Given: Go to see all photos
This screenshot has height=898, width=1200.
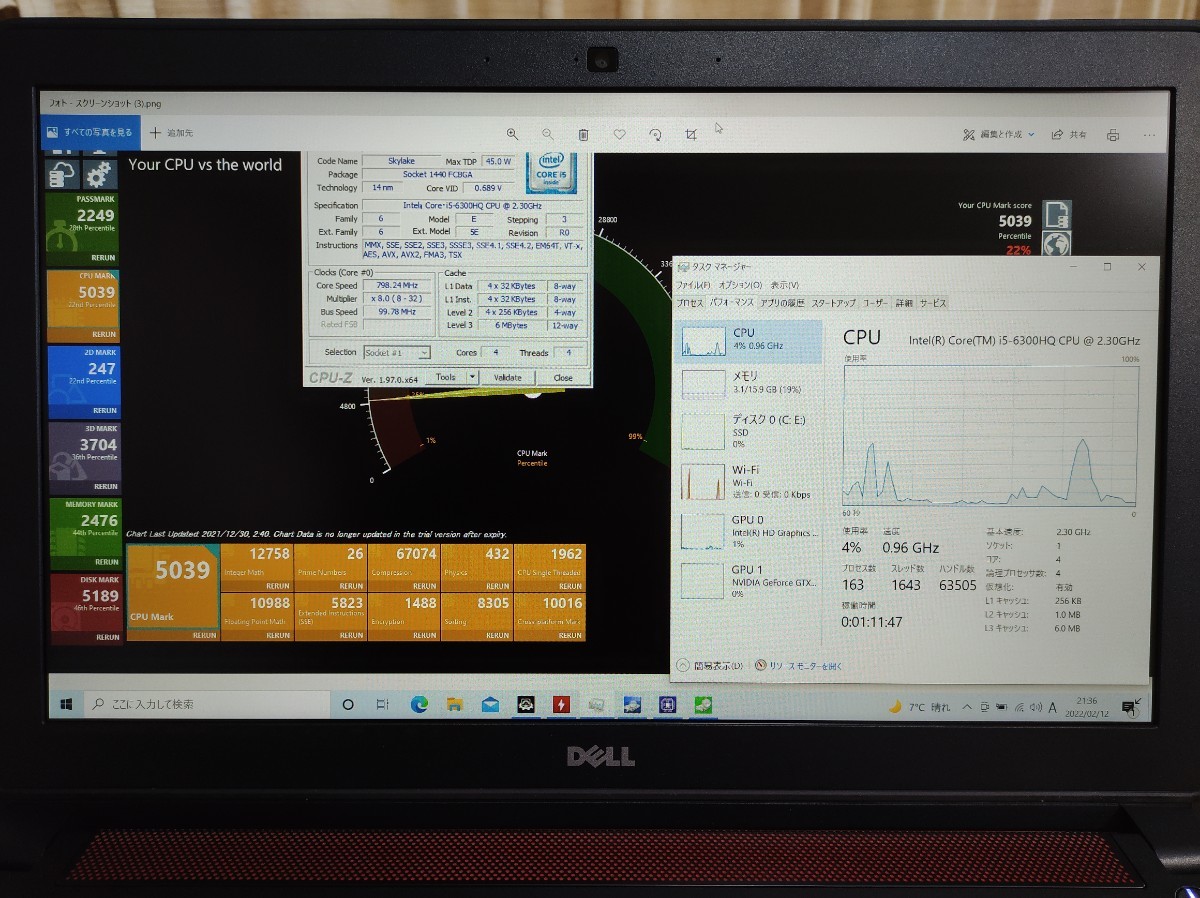Looking at the screenshot, I should click(91, 132).
